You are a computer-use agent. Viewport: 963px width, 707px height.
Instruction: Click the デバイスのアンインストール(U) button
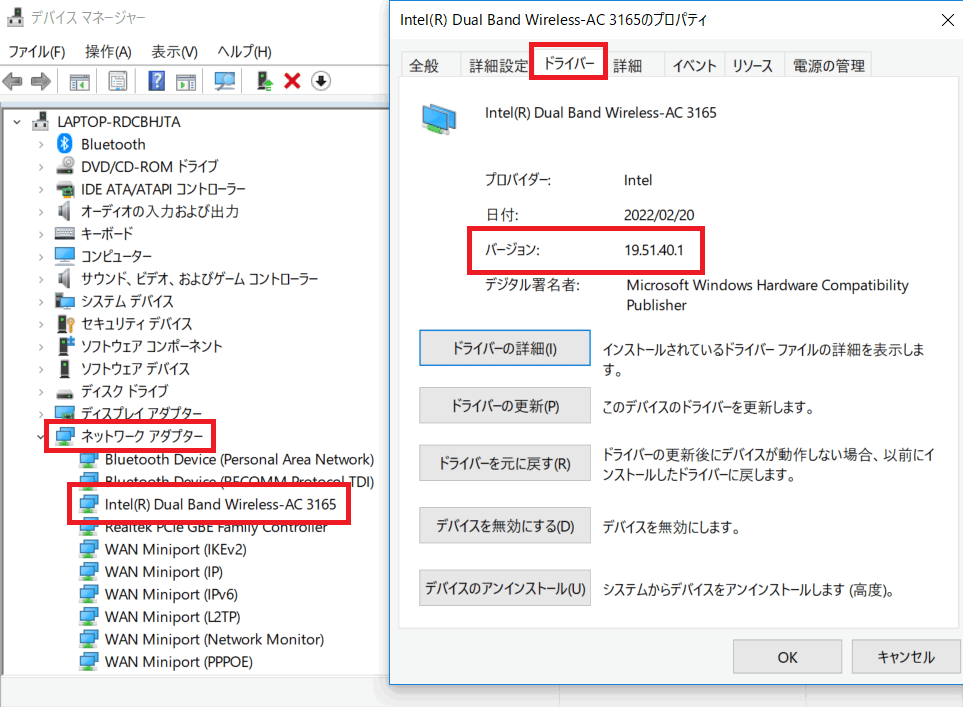pyautogui.click(x=505, y=588)
